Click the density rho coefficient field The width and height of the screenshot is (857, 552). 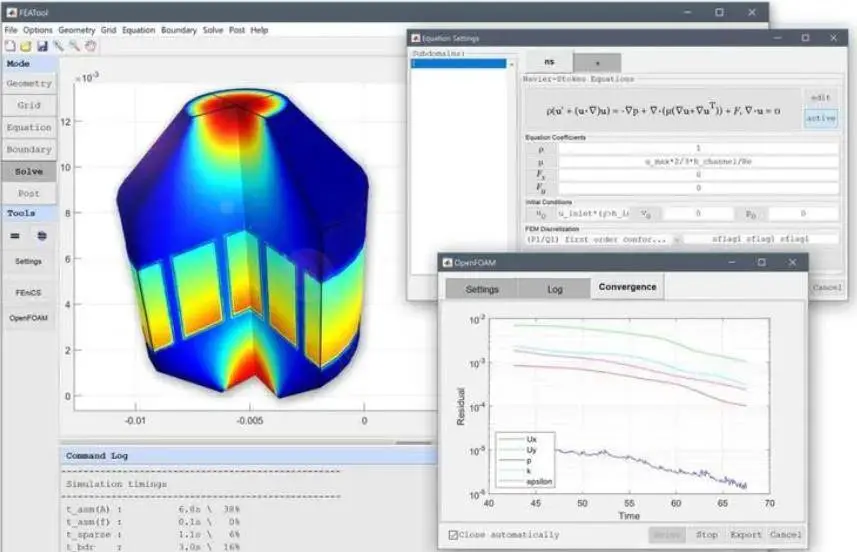tap(698, 148)
